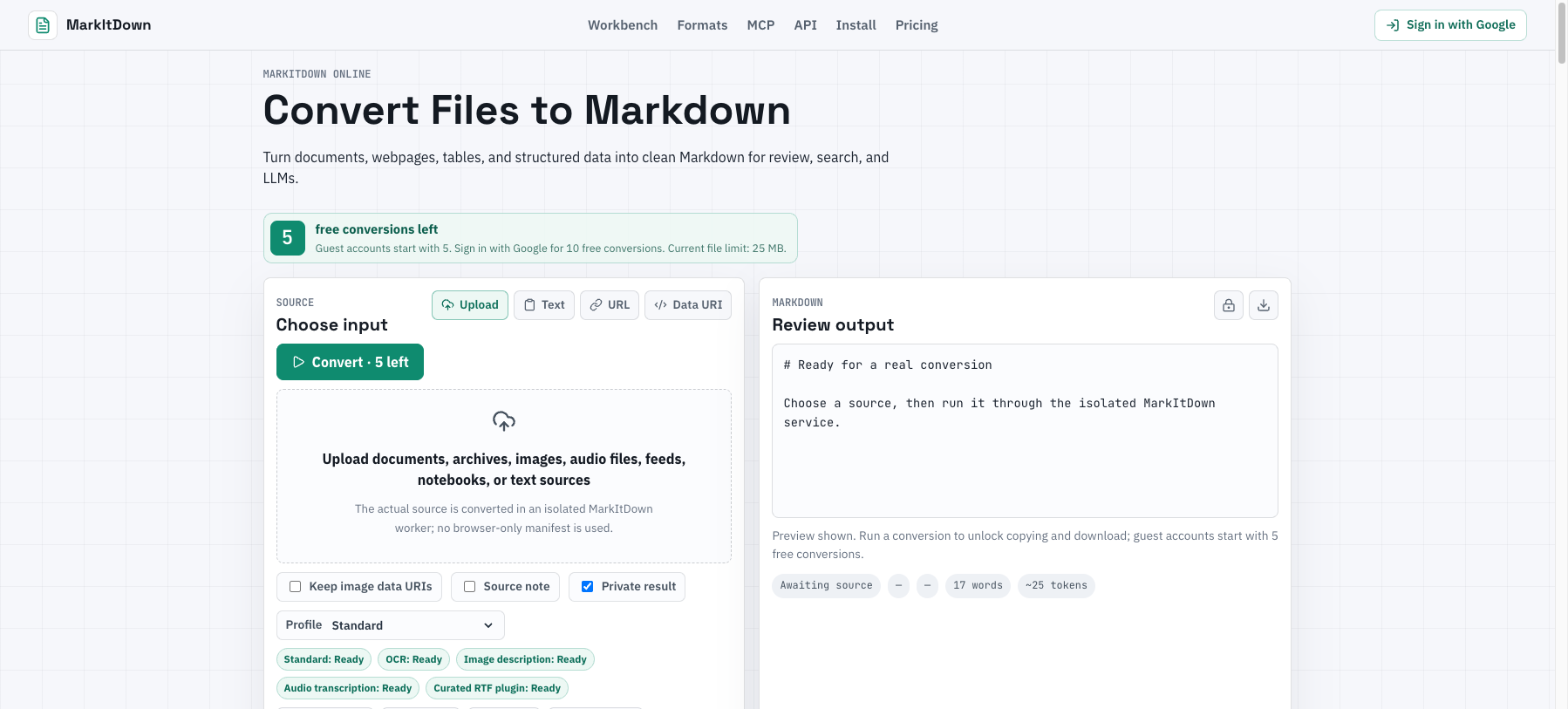Image resolution: width=1568 pixels, height=709 pixels.
Task: Click the 'Convert Files to Markdown' heading
Action: [527, 111]
